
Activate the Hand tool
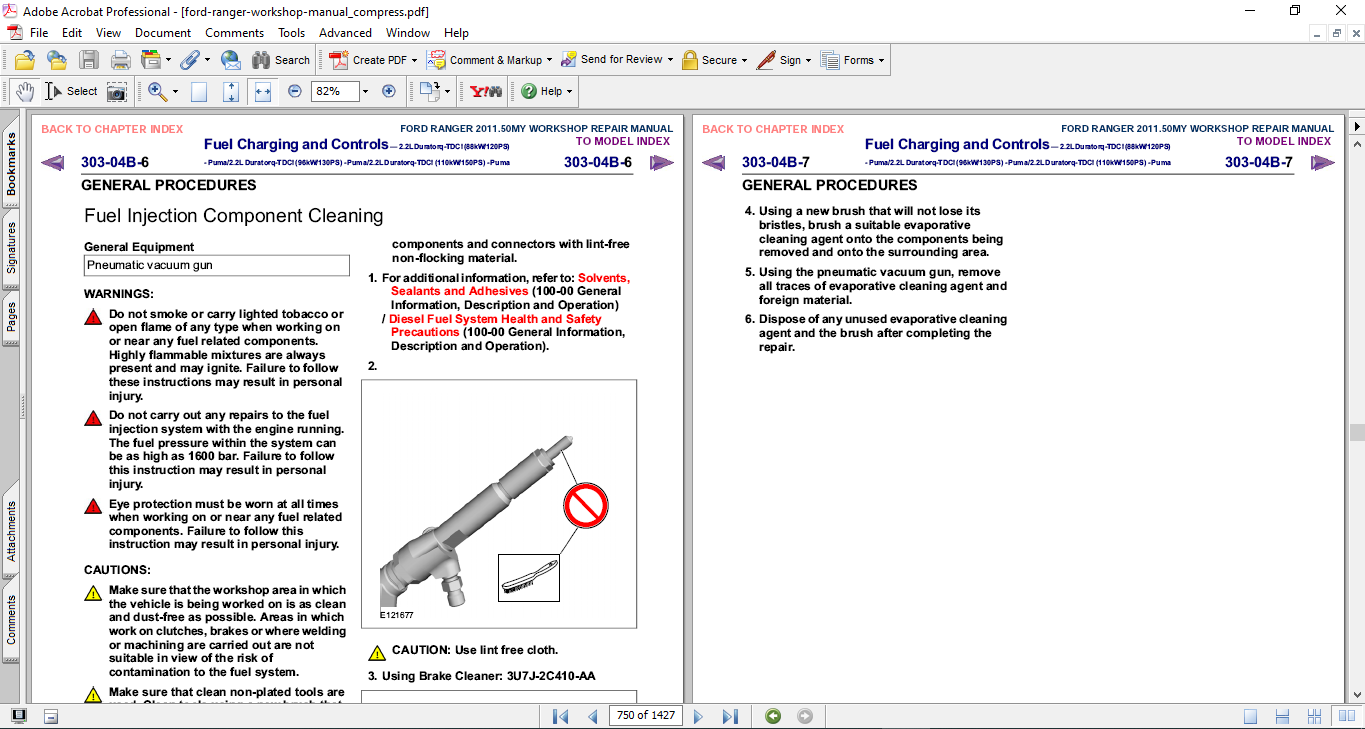tap(25, 92)
